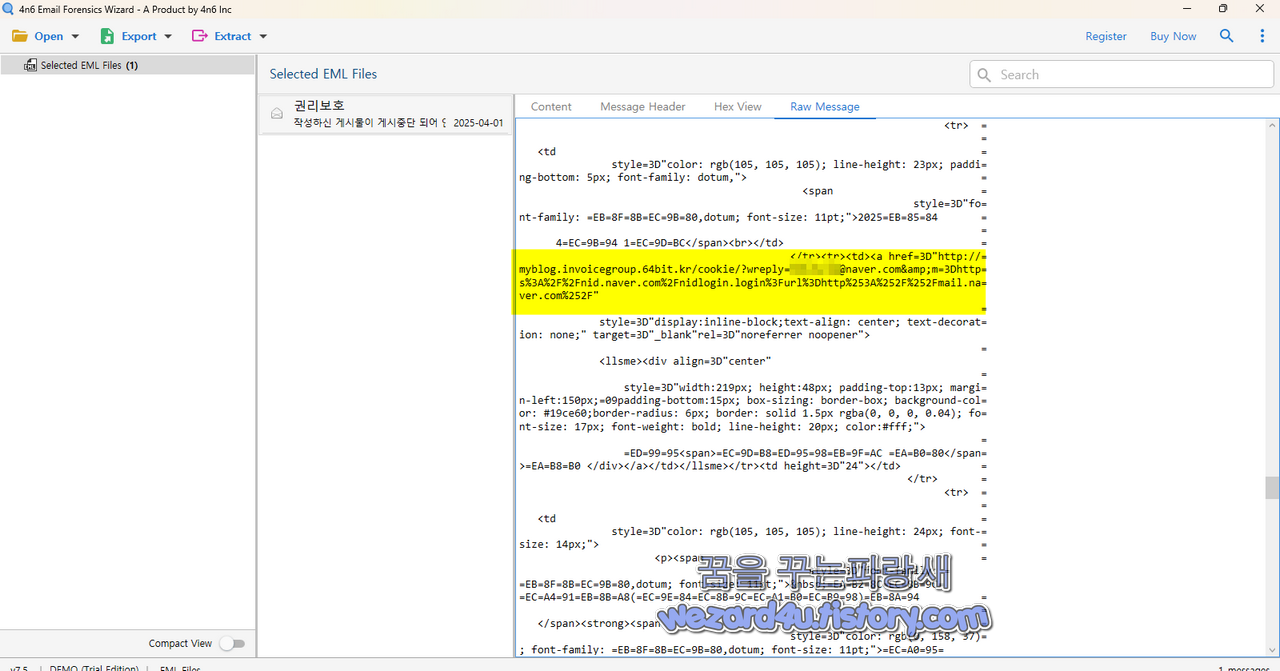Click the Export file icon
The image size is (1280, 671).
(x=107, y=36)
